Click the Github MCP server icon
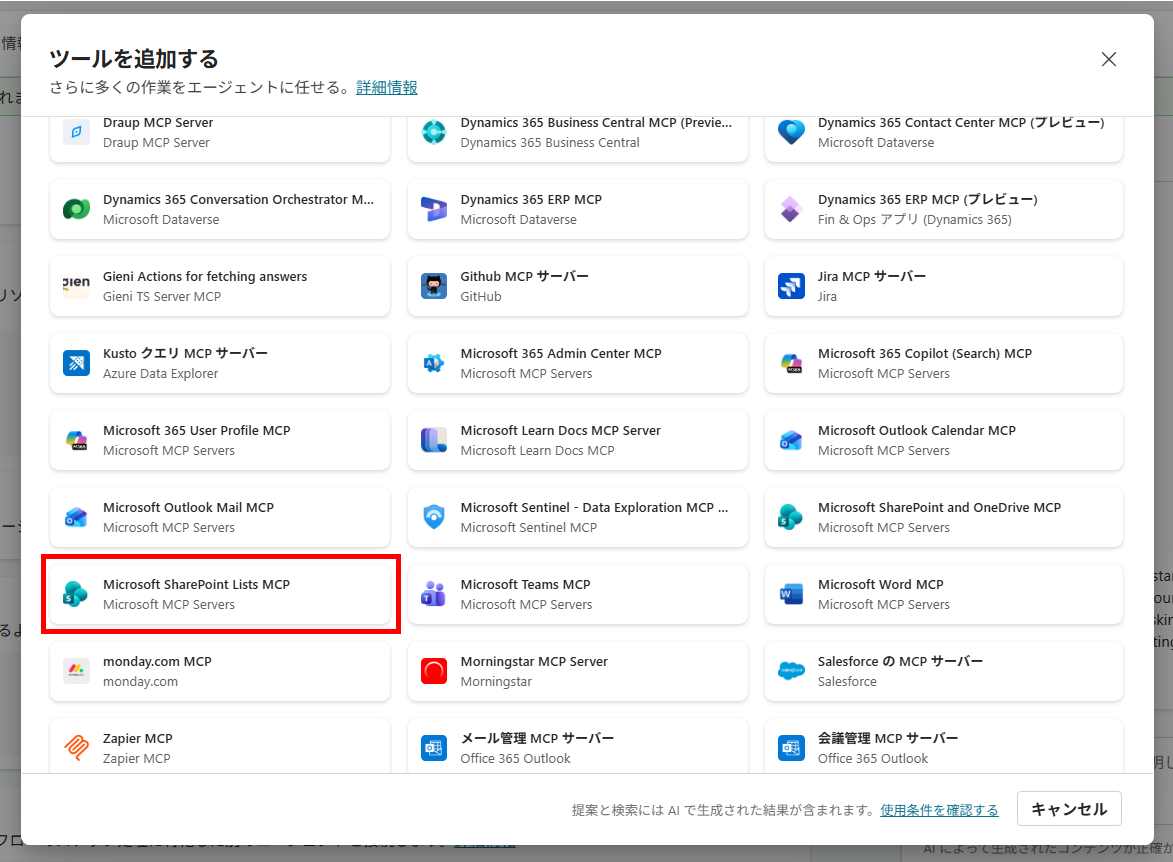Viewport: 1173px width, 862px height. click(434, 287)
